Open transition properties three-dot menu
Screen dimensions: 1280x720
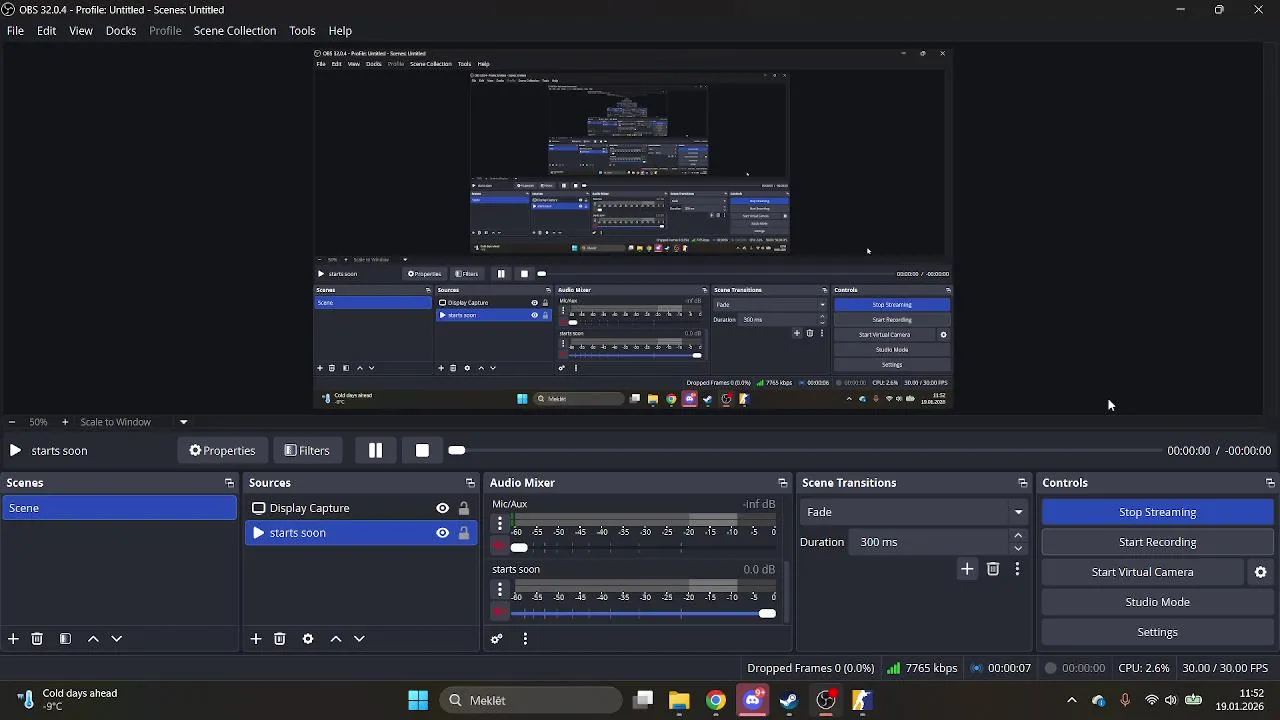pyautogui.click(x=1017, y=569)
